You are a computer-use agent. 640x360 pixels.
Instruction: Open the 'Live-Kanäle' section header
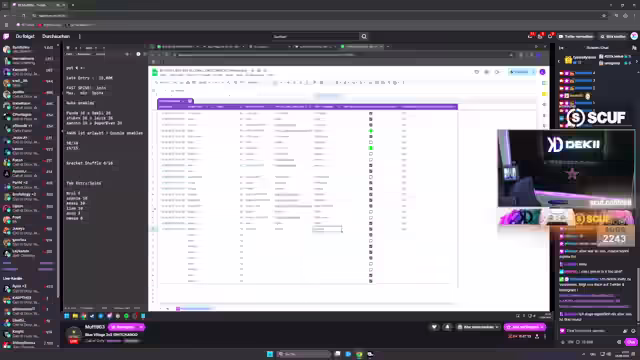(13, 278)
